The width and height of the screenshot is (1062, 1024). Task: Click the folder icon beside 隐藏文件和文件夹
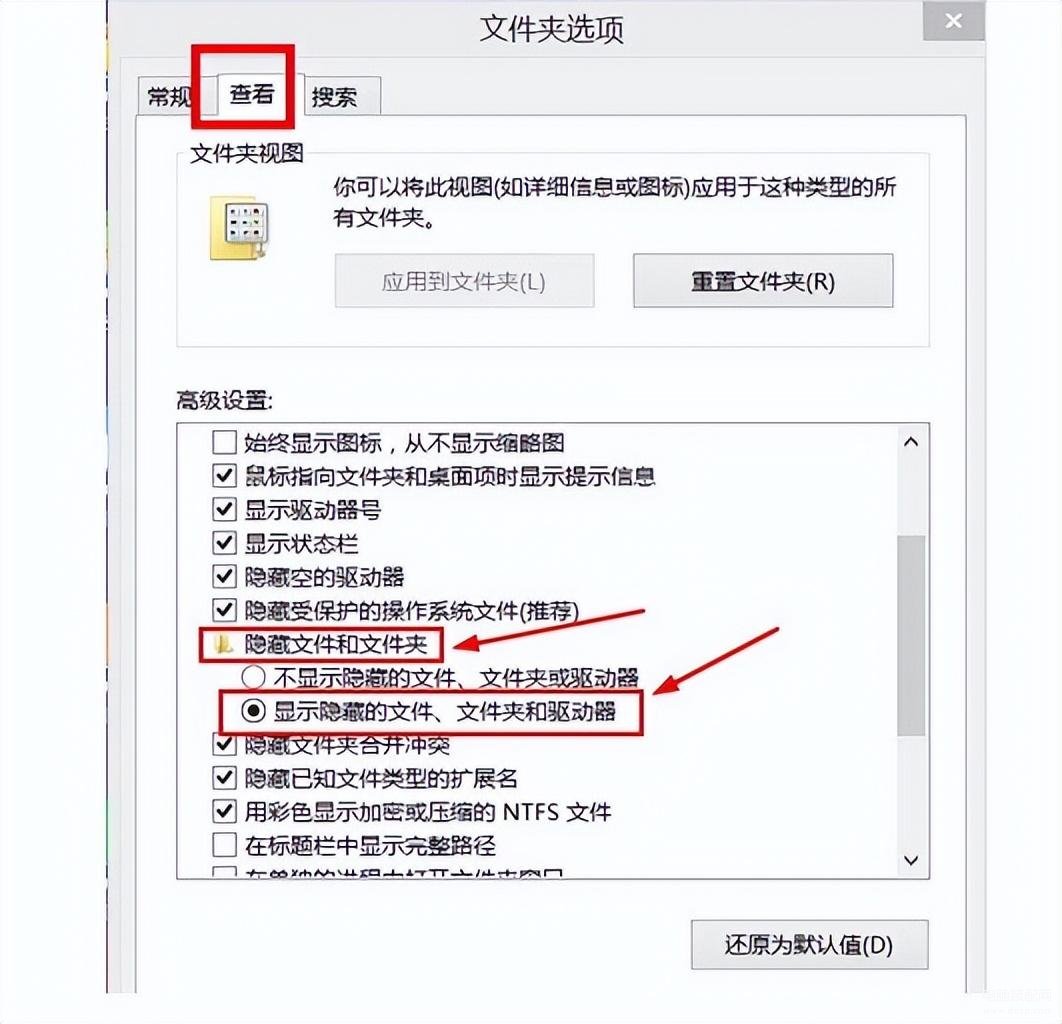(223, 644)
